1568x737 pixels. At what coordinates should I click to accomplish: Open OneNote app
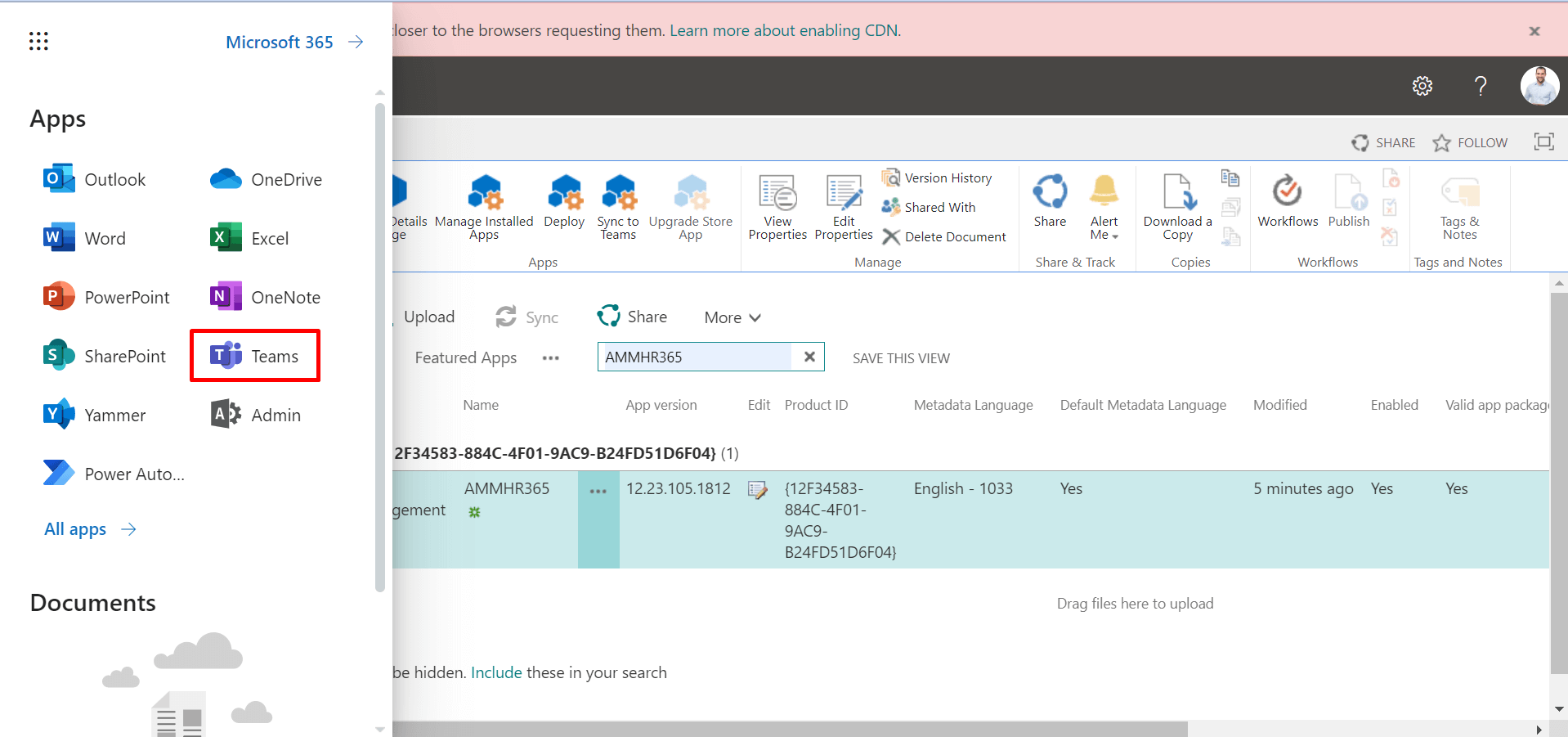265,297
